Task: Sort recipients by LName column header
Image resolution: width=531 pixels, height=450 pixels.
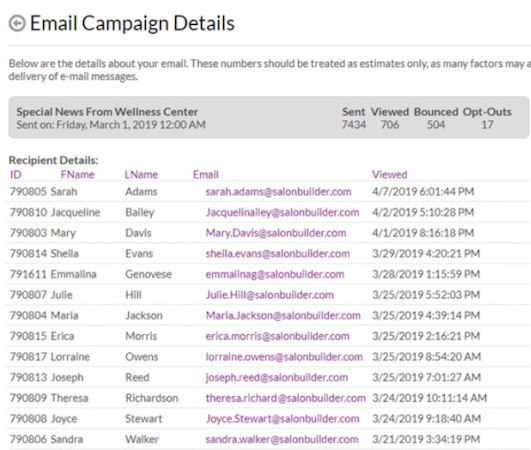Action: coord(141,175)
